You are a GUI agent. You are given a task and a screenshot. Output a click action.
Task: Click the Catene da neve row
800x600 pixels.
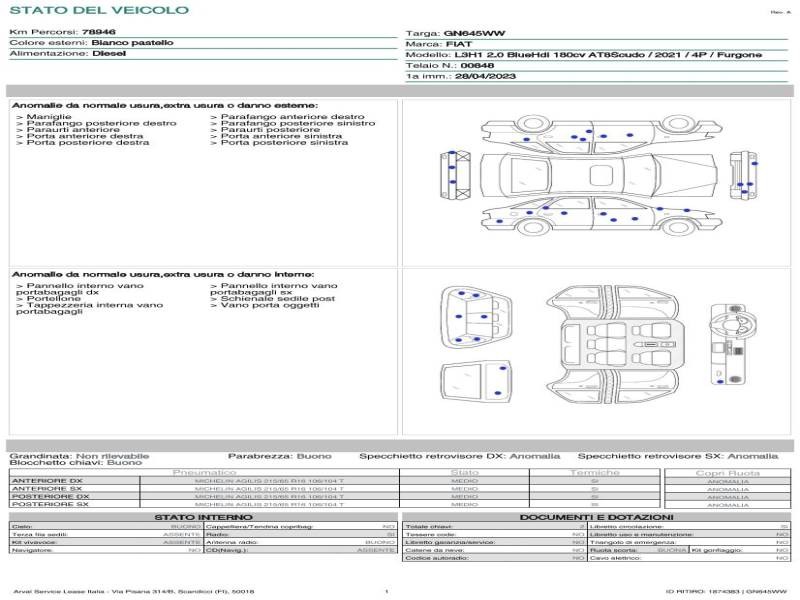point(494,550)
